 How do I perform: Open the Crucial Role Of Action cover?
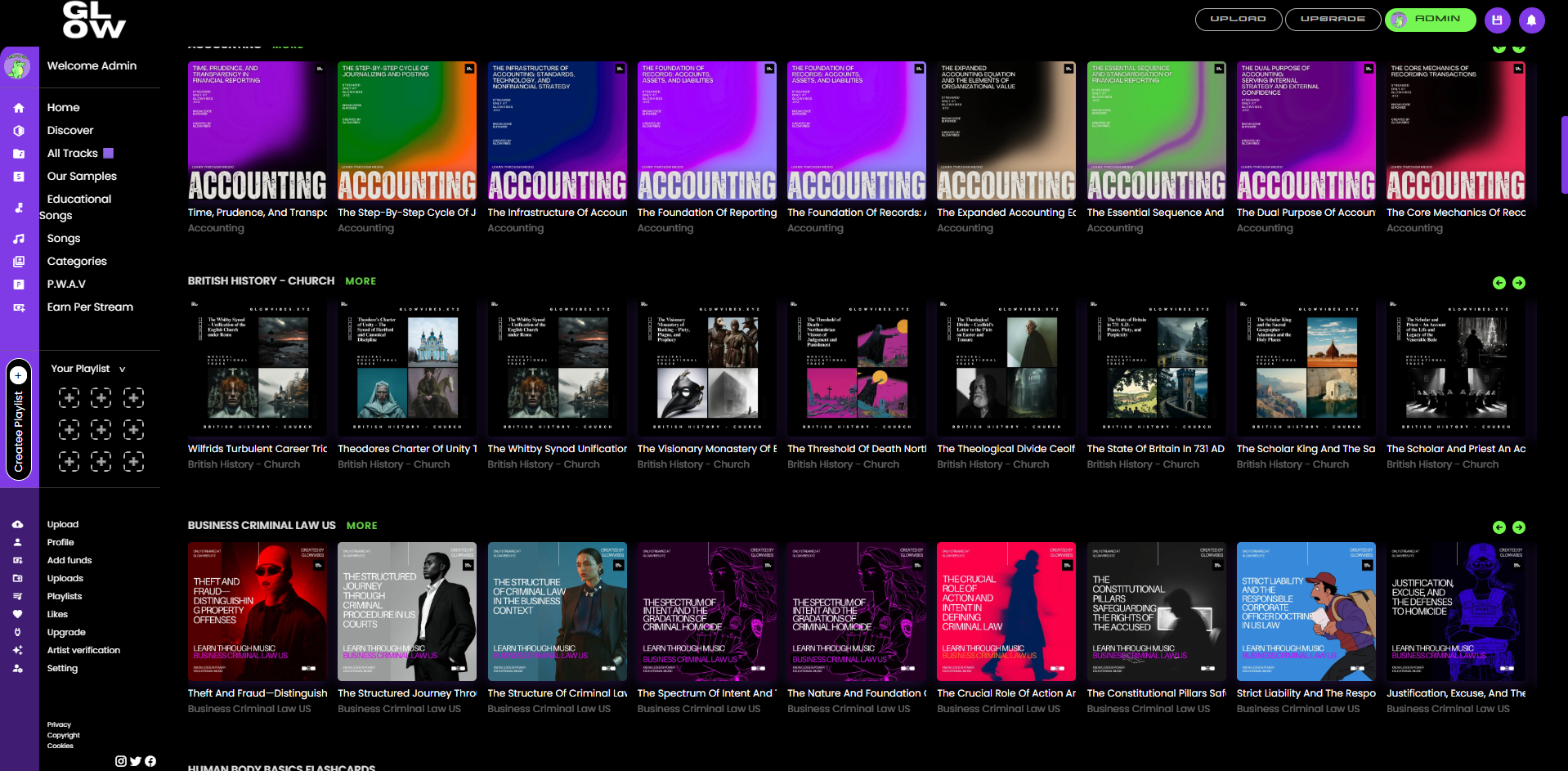[1006, 612]
